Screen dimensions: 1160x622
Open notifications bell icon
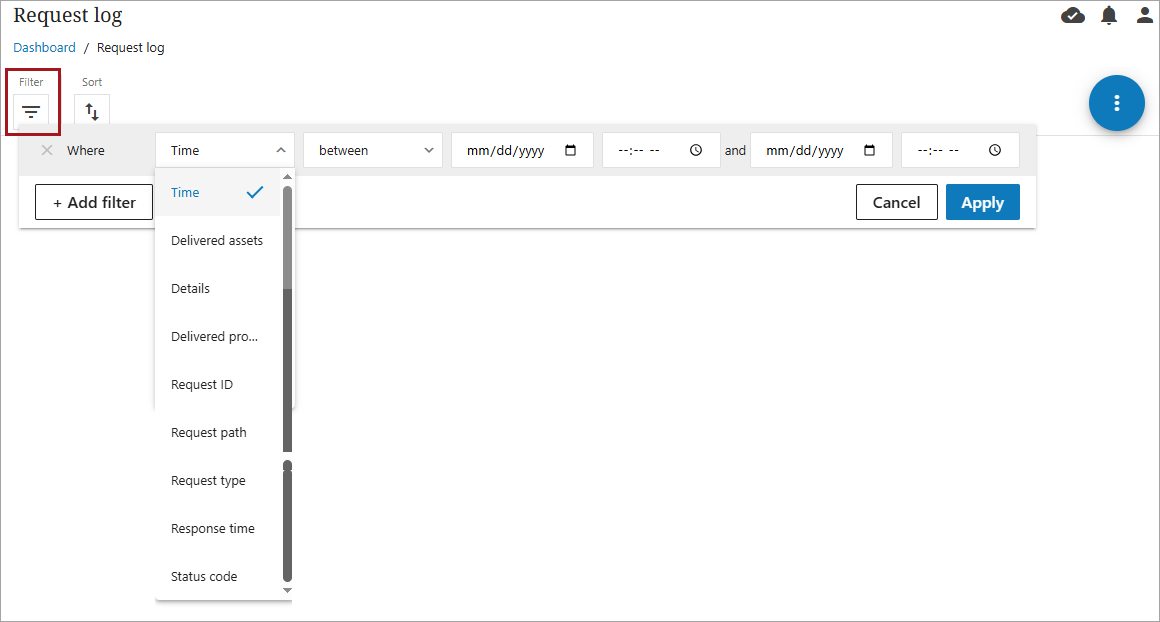tap(1109, 15)
